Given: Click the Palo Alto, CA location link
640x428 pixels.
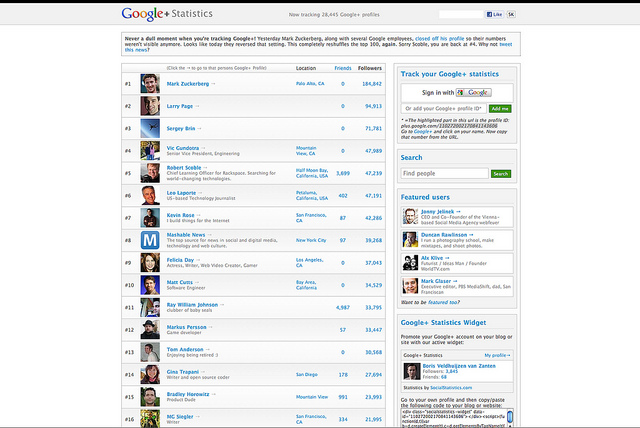Looking at the screenshot, I should tap(310, 84).
